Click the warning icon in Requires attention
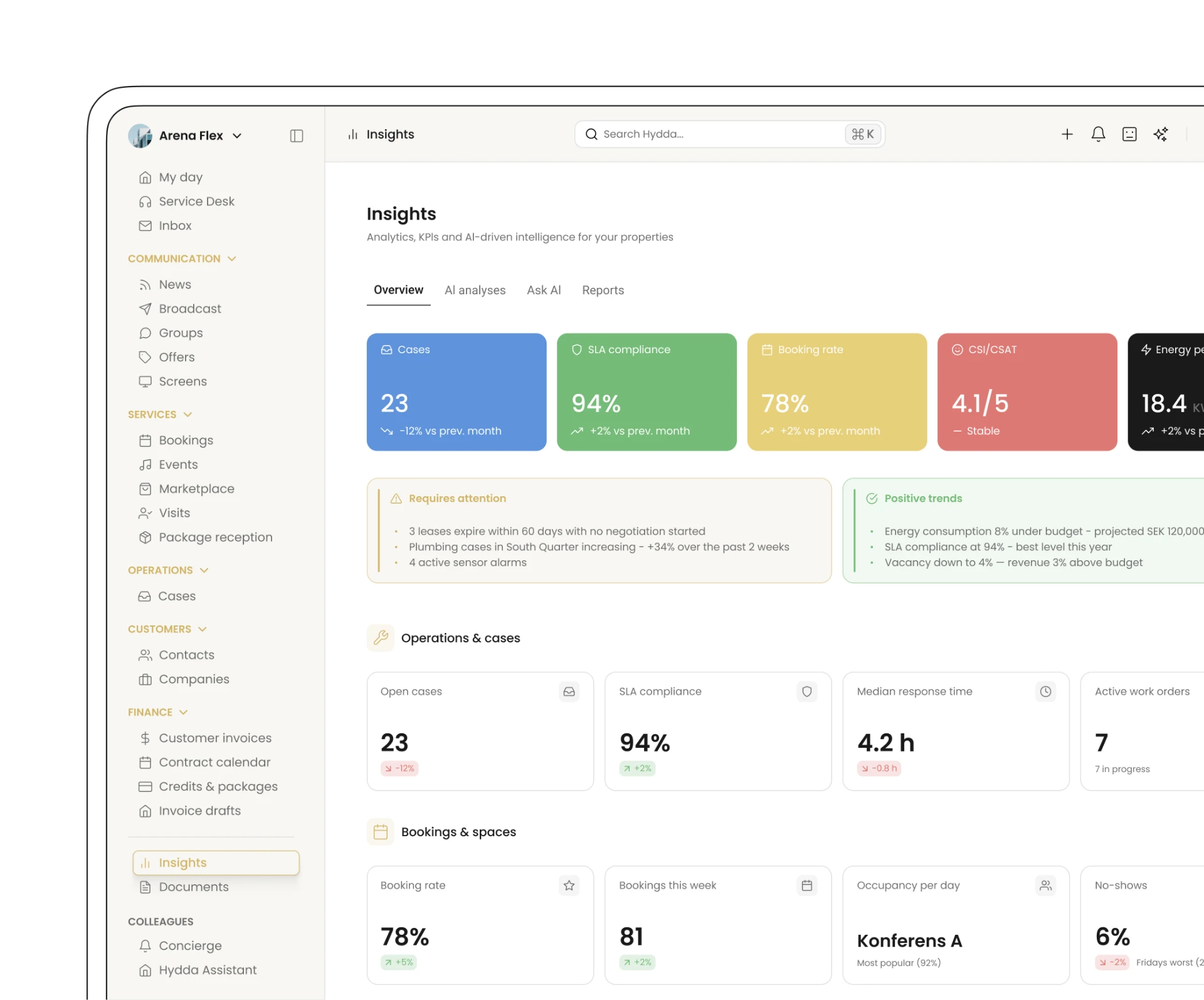Viewport: 1204px width, 1000px height. [x=396, y=499]
